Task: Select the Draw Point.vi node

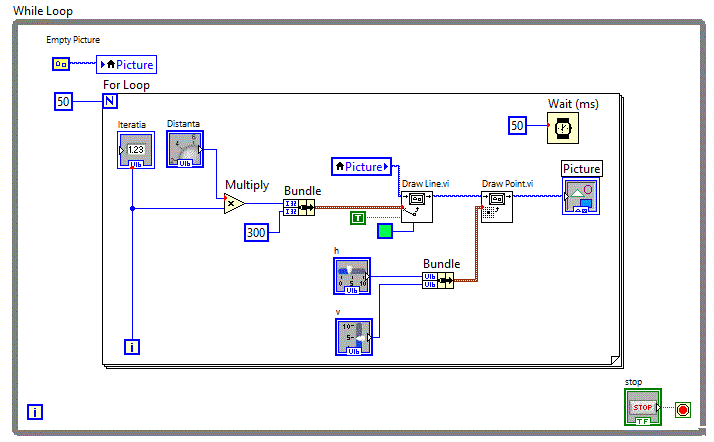Action: pos(497,205)
